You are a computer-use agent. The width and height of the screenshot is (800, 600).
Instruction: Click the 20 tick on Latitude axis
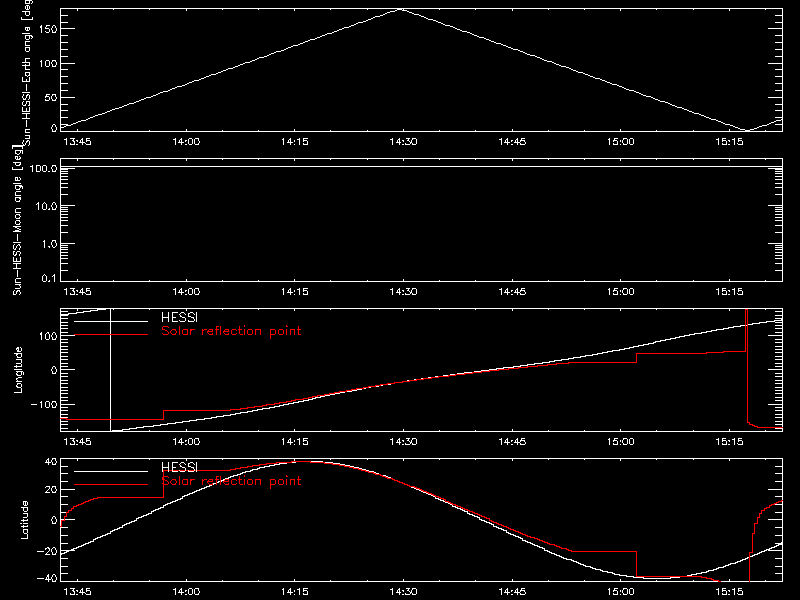pyautogui.click(x=52, y=490)
